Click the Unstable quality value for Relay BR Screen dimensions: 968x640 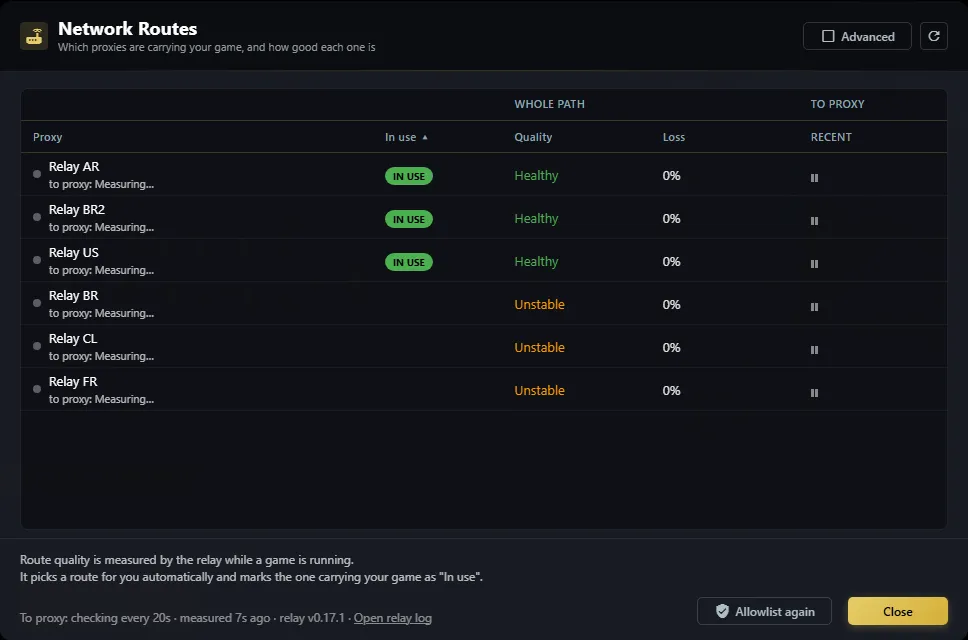540,305
